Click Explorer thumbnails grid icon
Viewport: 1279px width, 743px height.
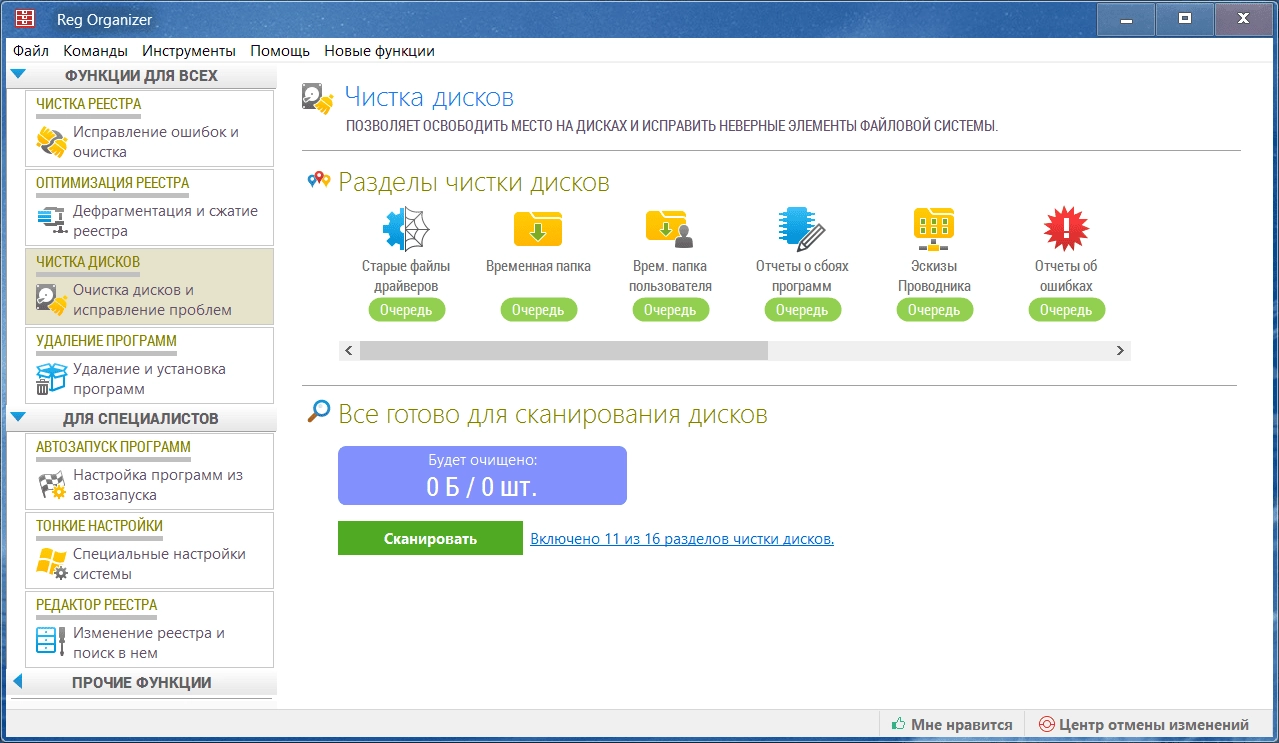(x=934, y=229)
